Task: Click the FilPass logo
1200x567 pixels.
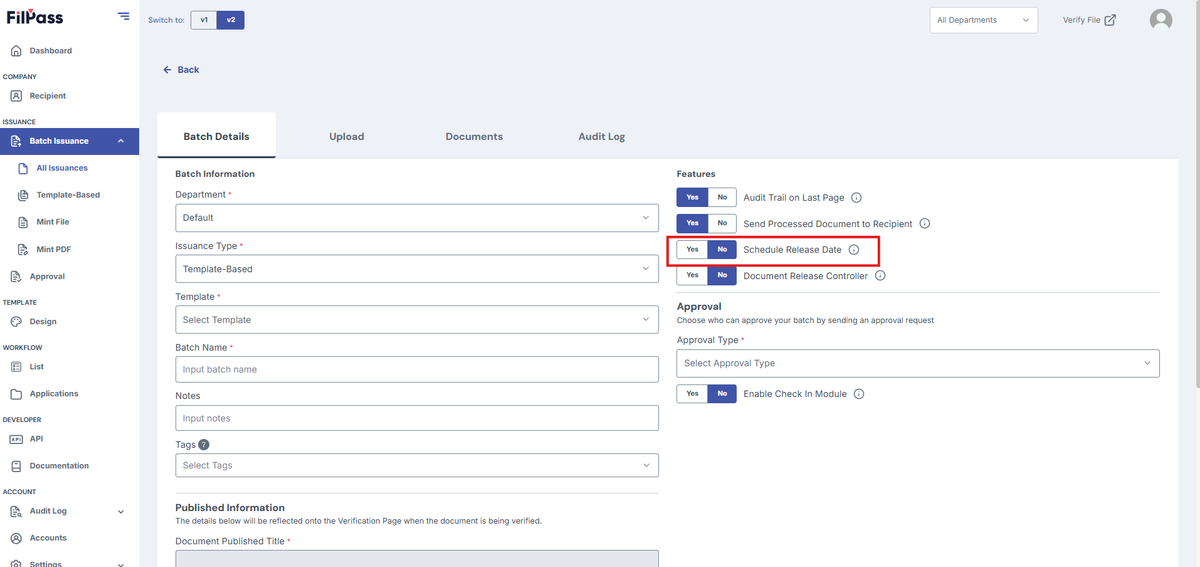Action: (34, 17)
